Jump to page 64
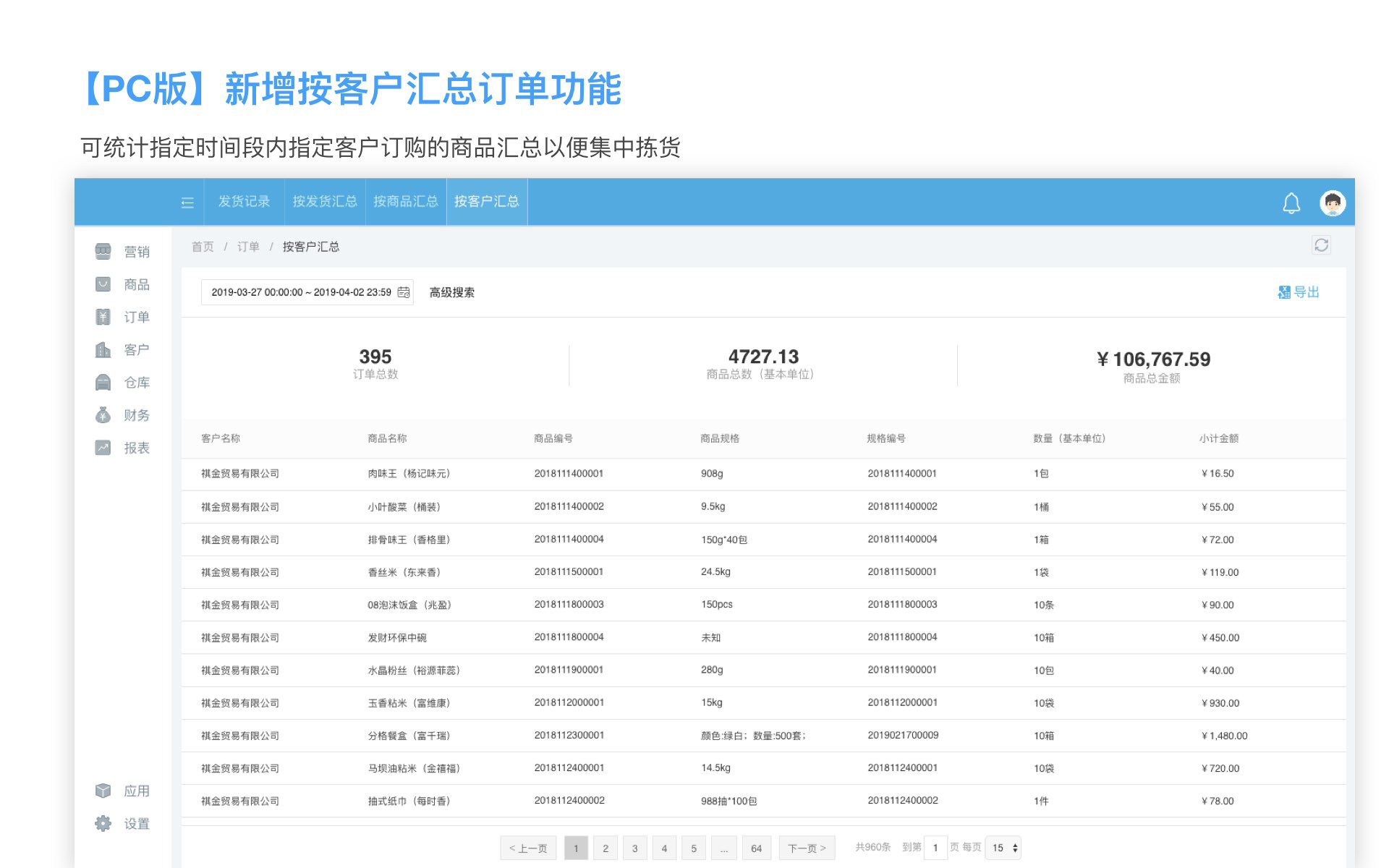Image resolution: width=1389 pixels, height=868 pixels. click(756, 848)
